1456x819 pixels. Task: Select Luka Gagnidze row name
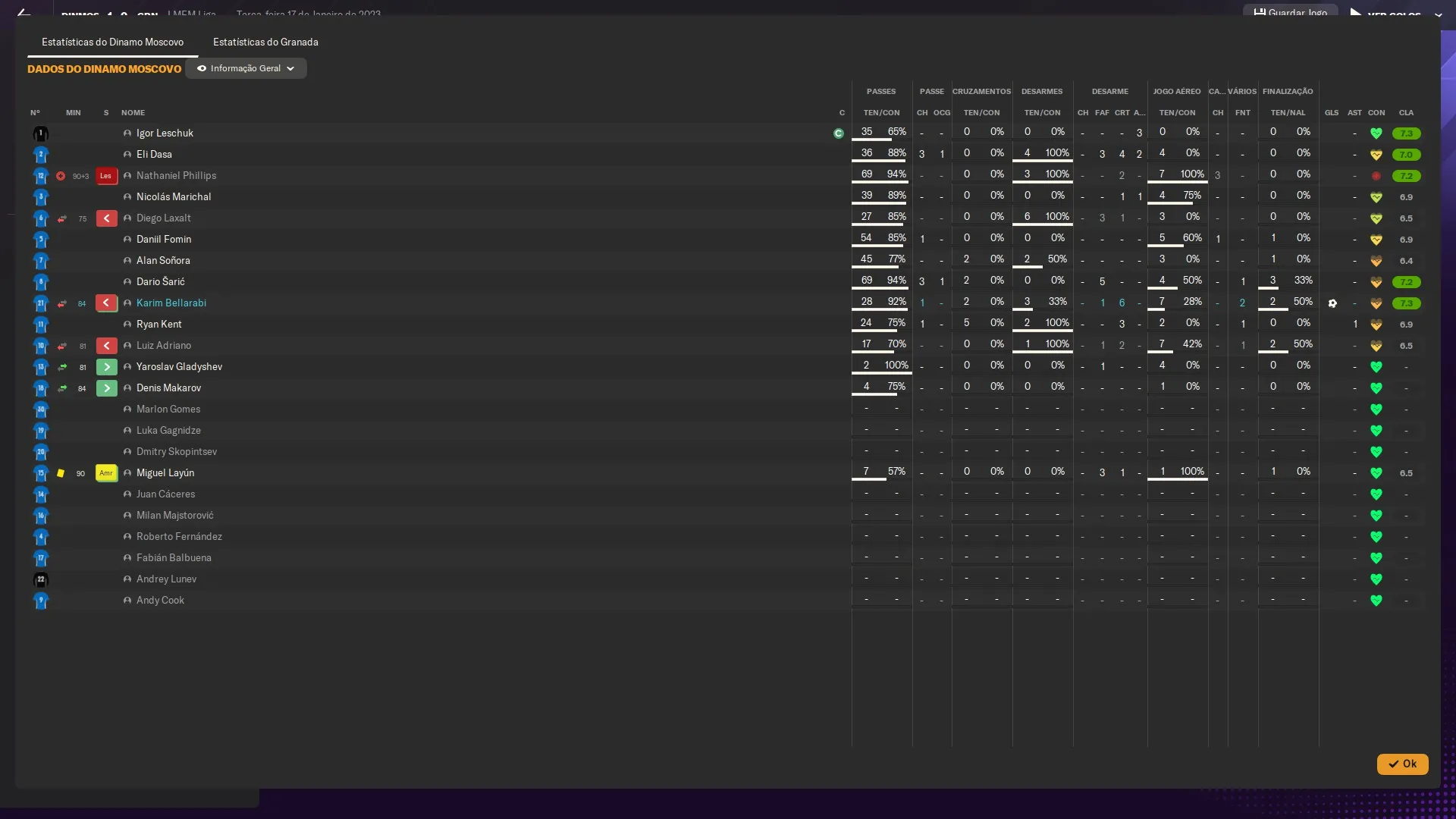click(x=168, y=431)
